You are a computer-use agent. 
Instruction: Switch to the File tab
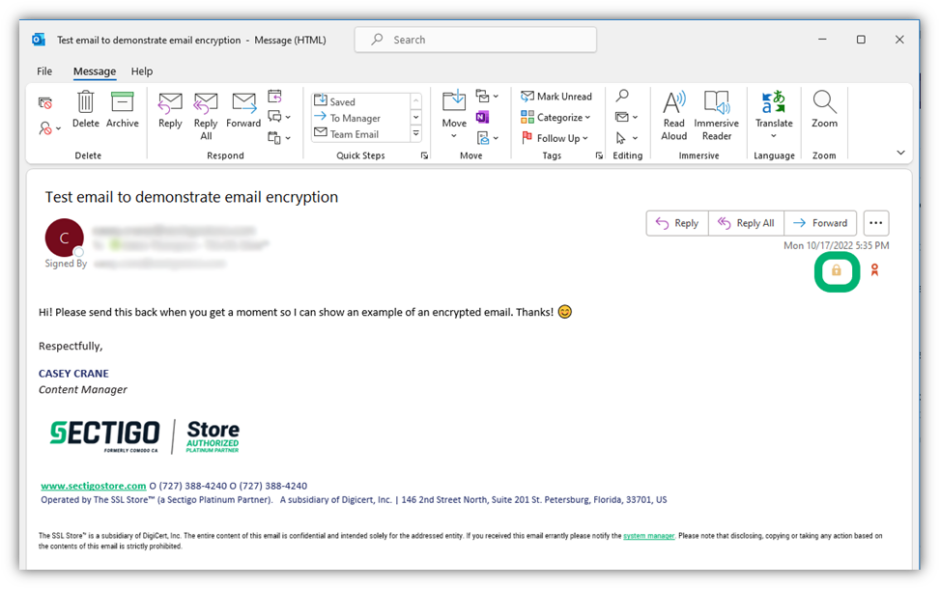point(44,71)
